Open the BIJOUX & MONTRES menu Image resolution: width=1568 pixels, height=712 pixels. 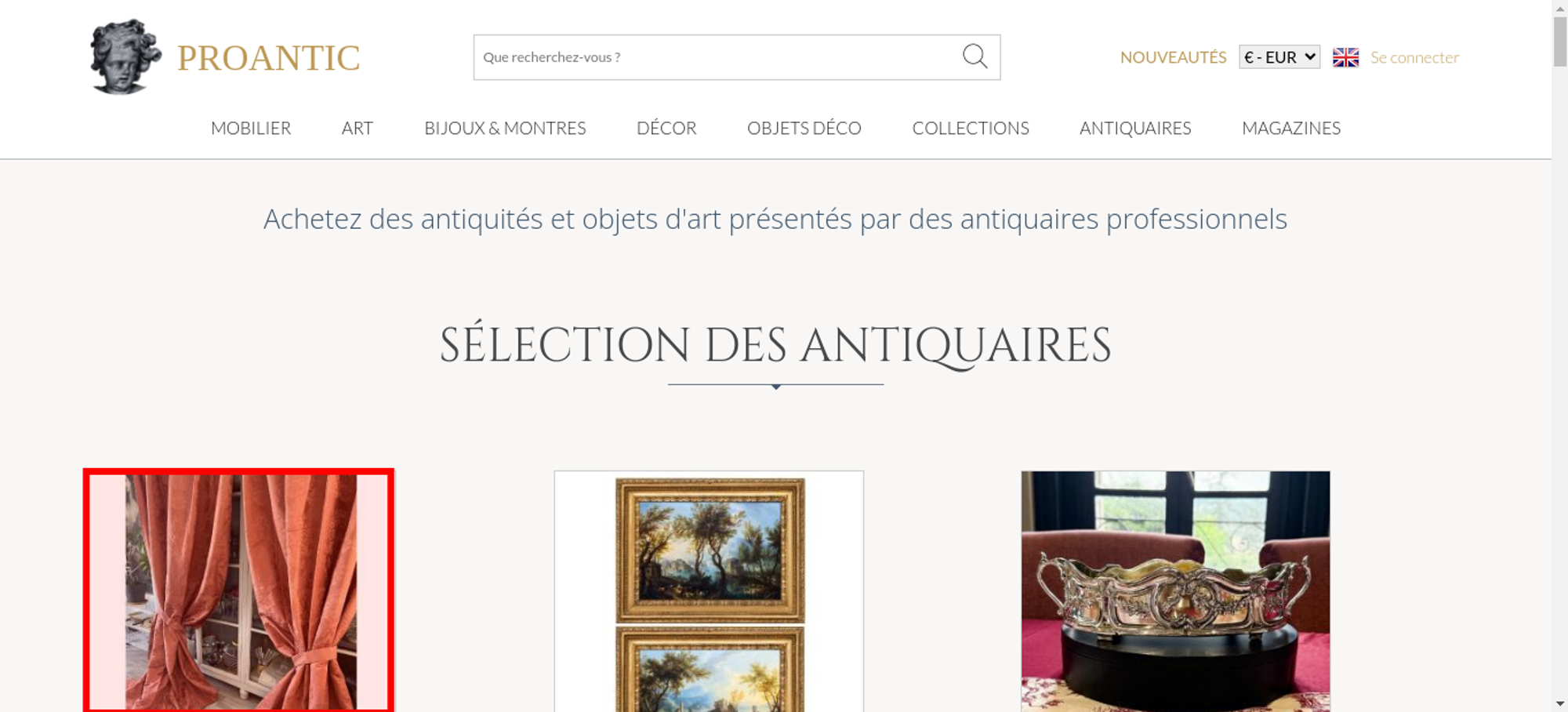pyautogui.click(x=505, y=128)
